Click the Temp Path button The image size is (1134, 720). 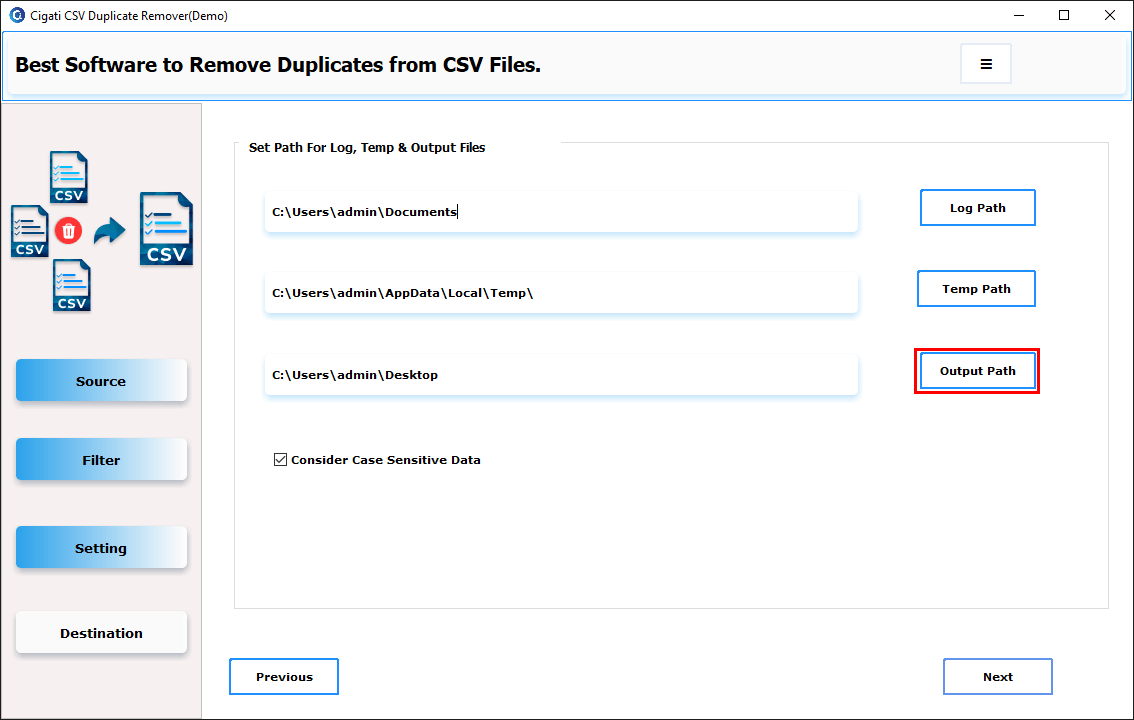click(976, 288)
